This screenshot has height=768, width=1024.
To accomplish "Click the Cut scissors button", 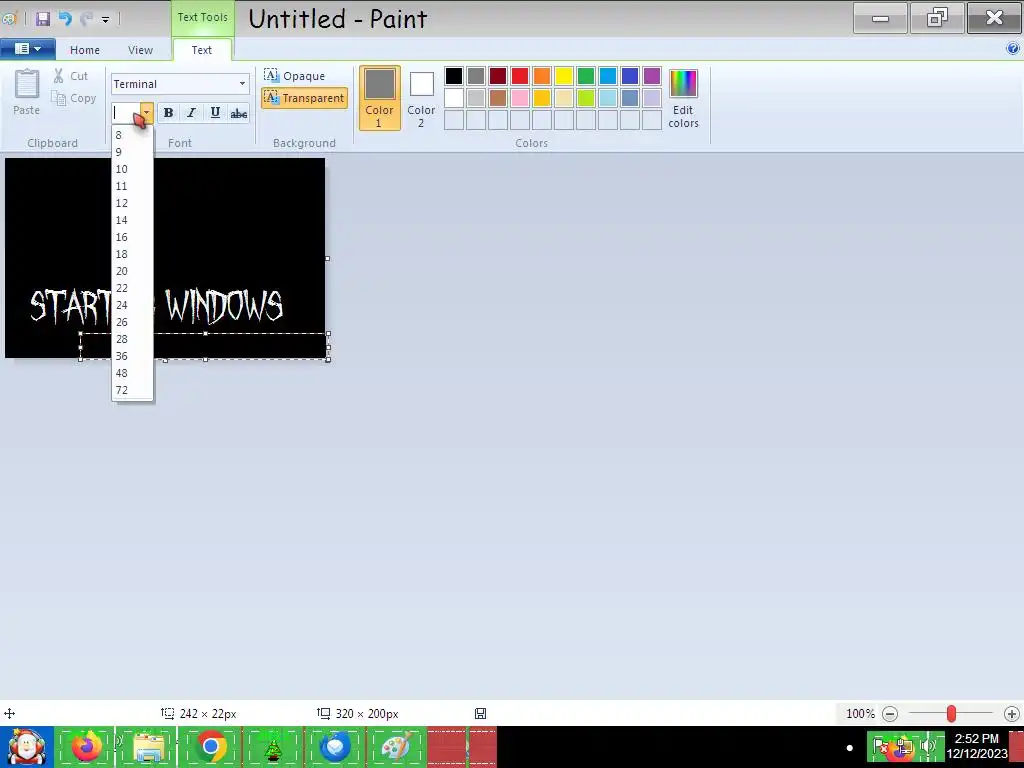I will coord(71,76).
